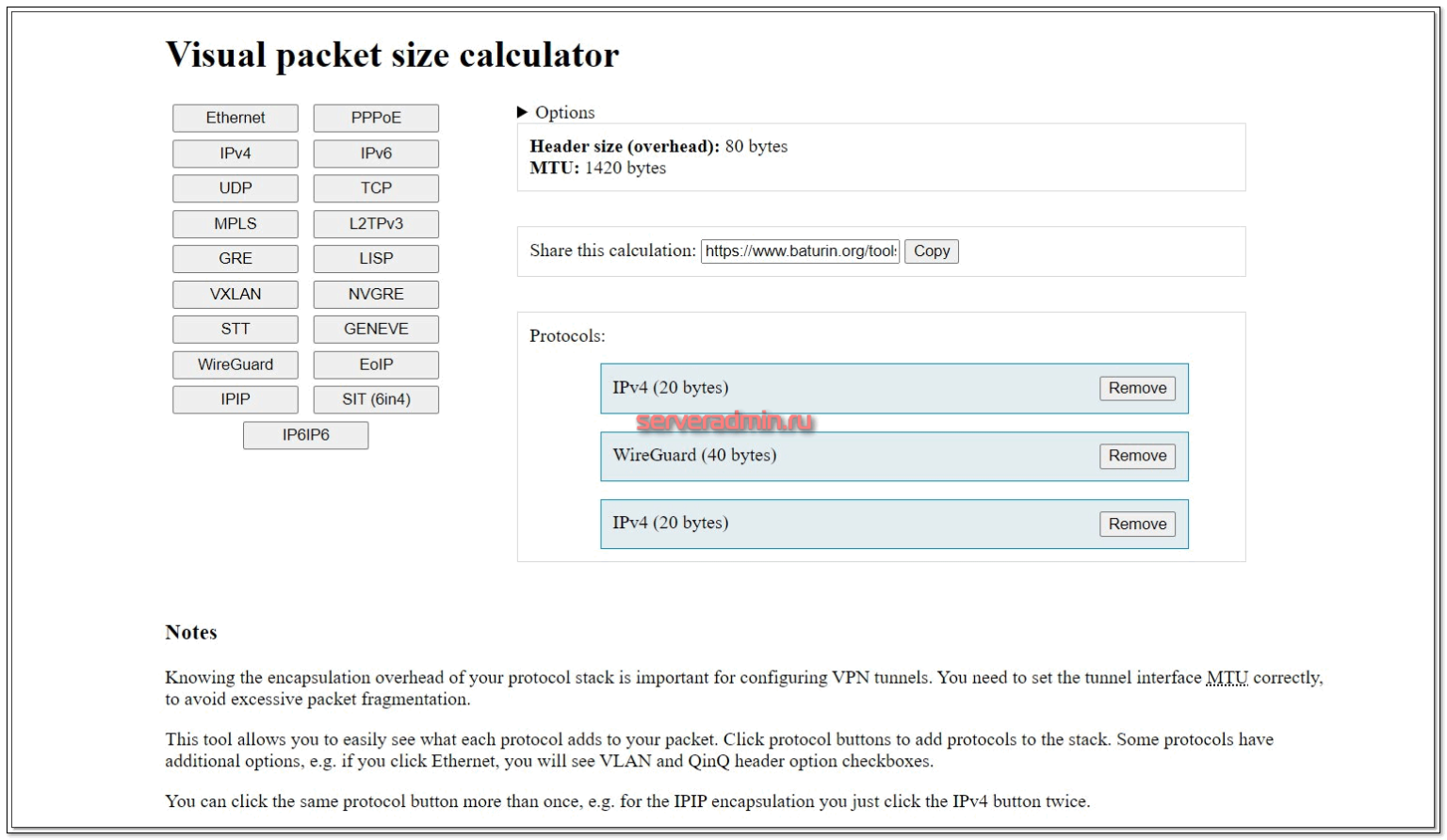Add GRE encapsulation

pyautogui.click(x=236, y=259)
